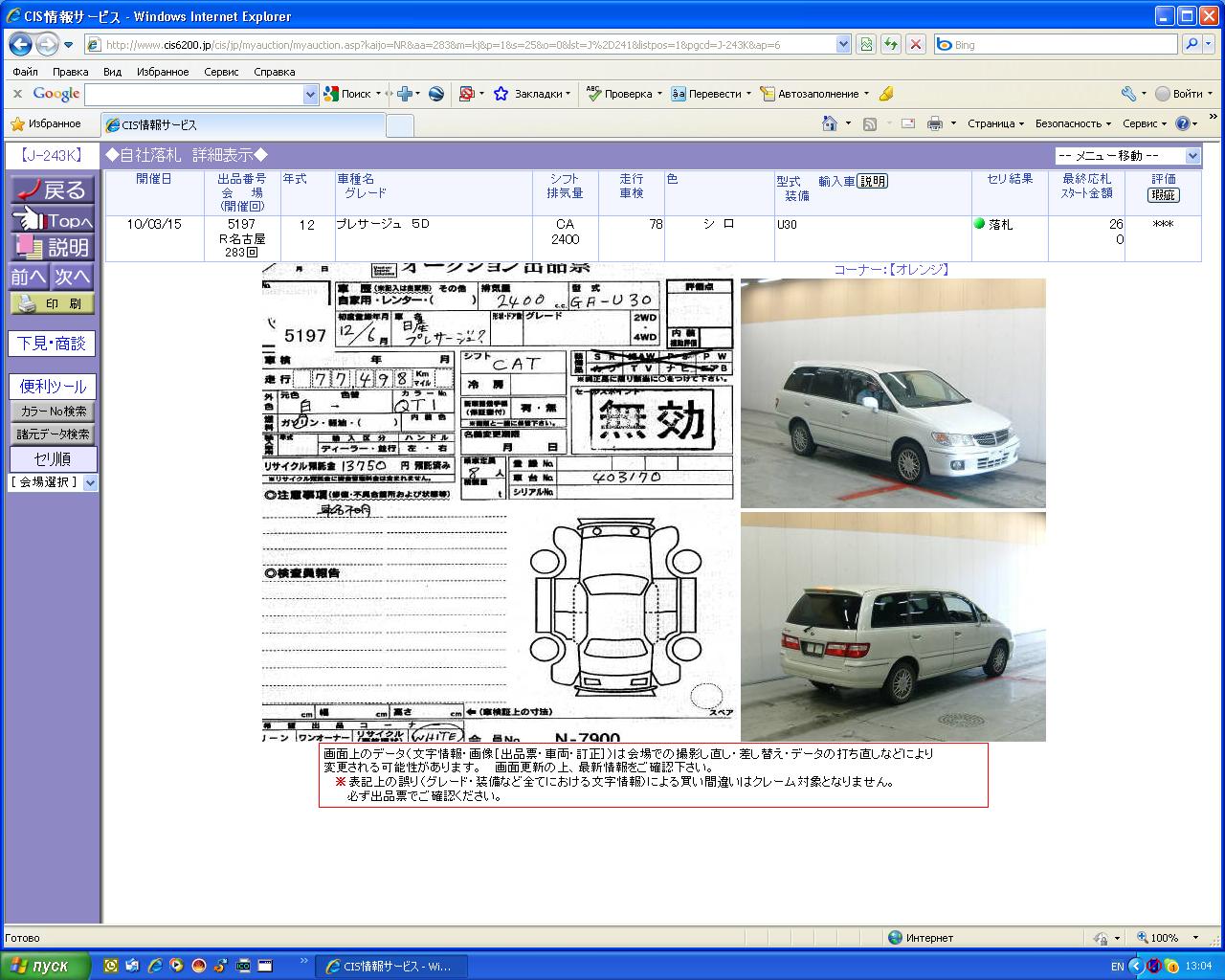Viewport: 1225px width, 980px height.
Task: Open a new blank tab
Action: 400,125
